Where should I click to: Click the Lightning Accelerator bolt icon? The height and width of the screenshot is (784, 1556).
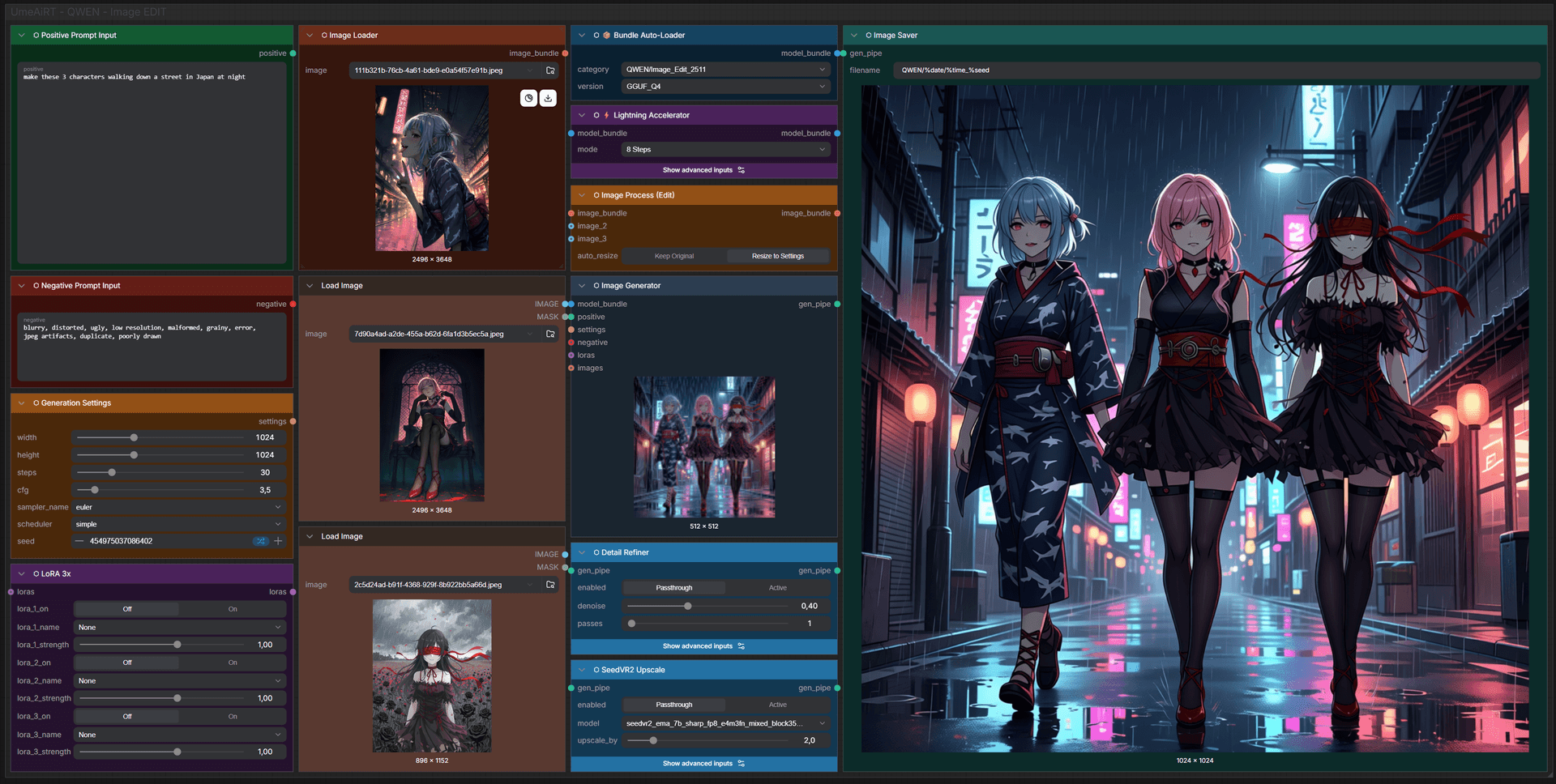[x=606, y=115]
